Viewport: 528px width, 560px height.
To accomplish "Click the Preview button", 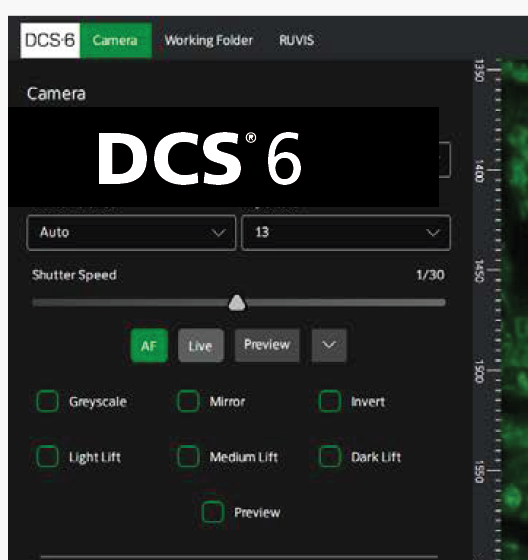I will click(267, 345).
